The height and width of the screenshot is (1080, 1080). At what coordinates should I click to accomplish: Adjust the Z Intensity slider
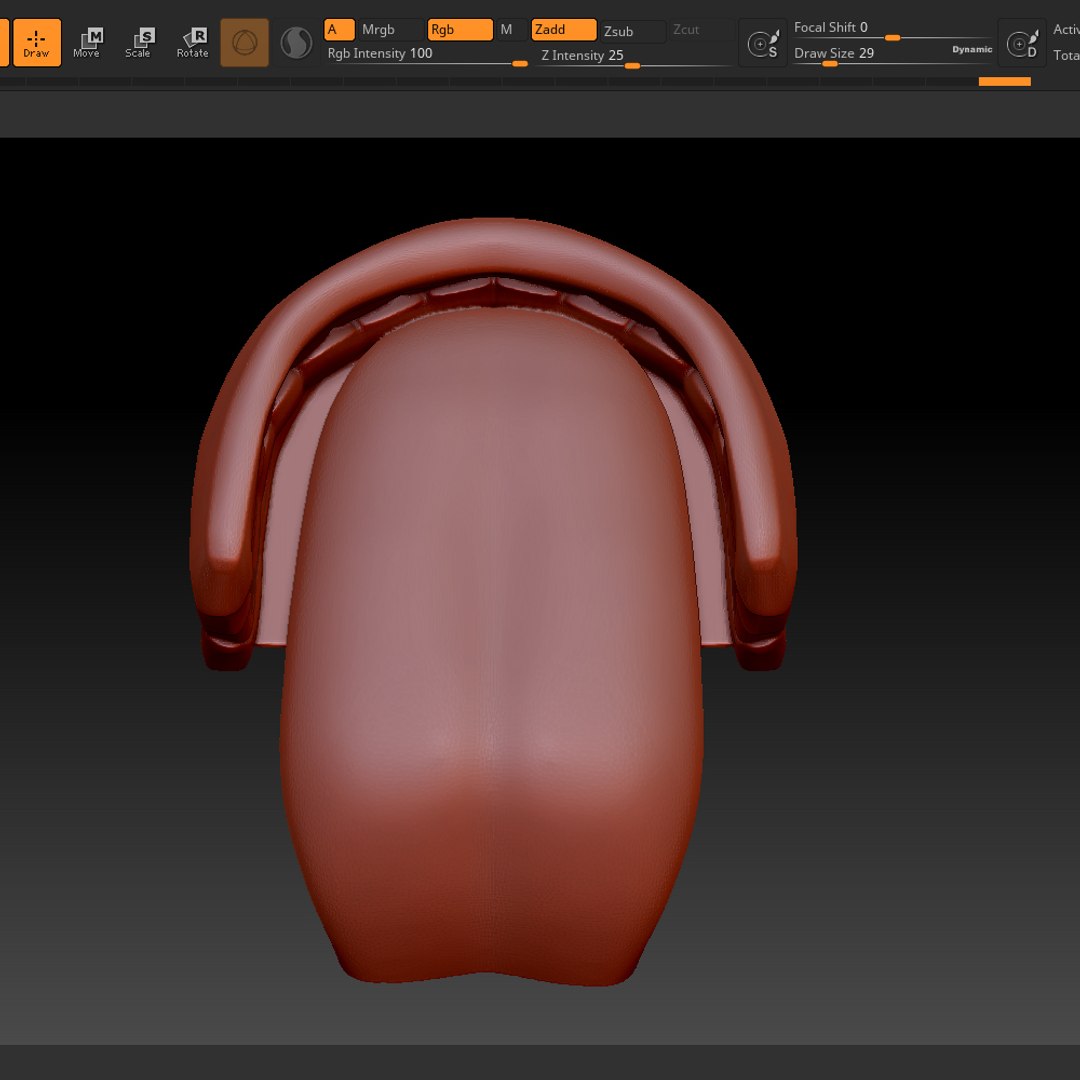click(x=634, y=56)
